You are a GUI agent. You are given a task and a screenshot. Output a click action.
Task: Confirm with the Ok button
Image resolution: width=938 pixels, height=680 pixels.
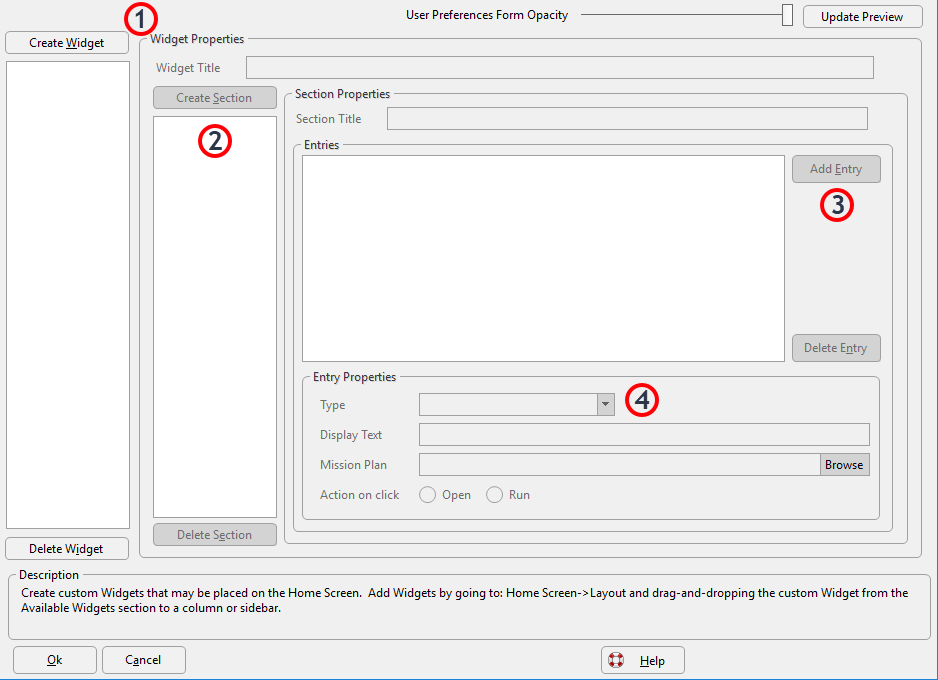coord(54,660)
